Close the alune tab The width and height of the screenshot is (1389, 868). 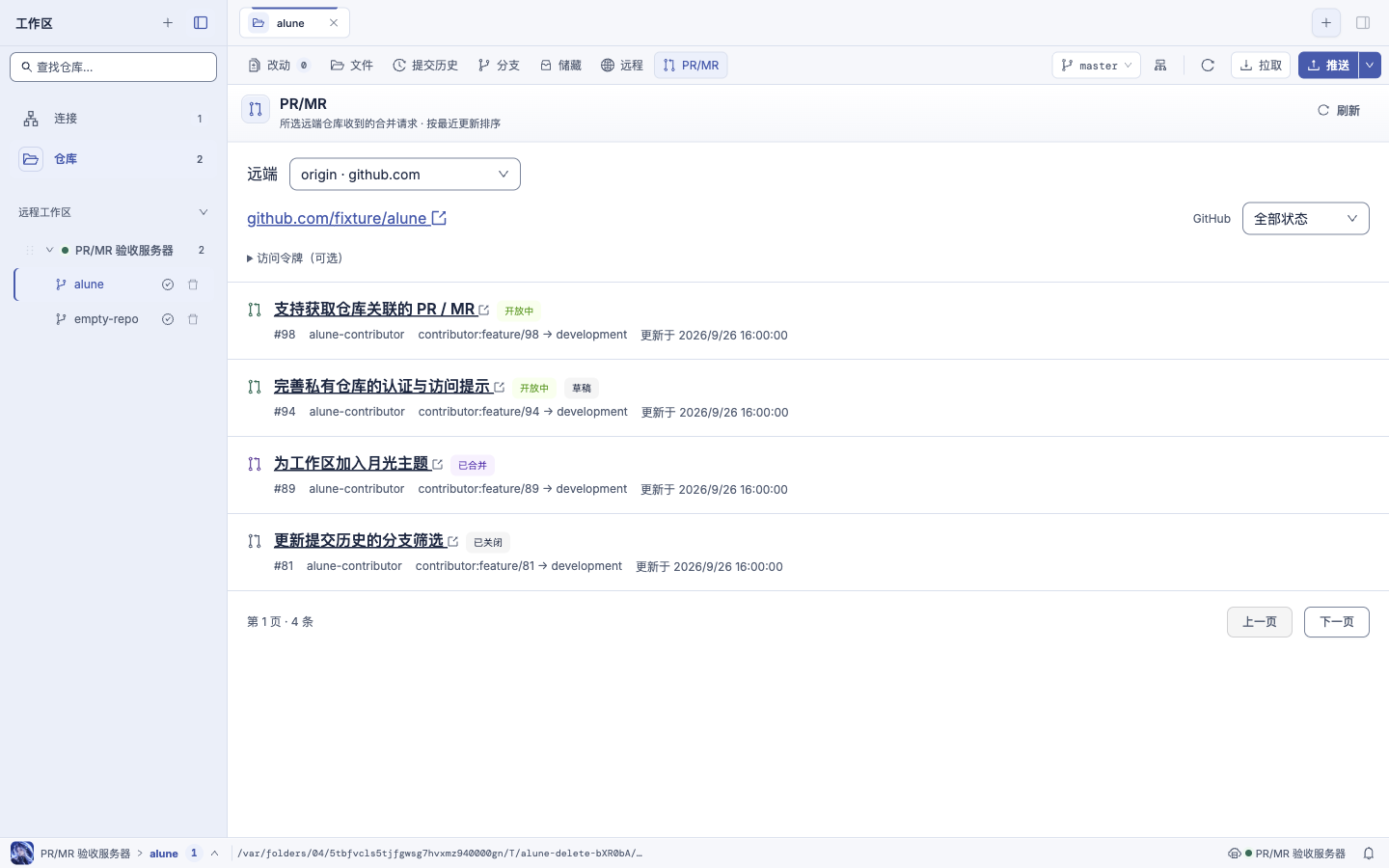pyautogui.click(x=334, y=23)
